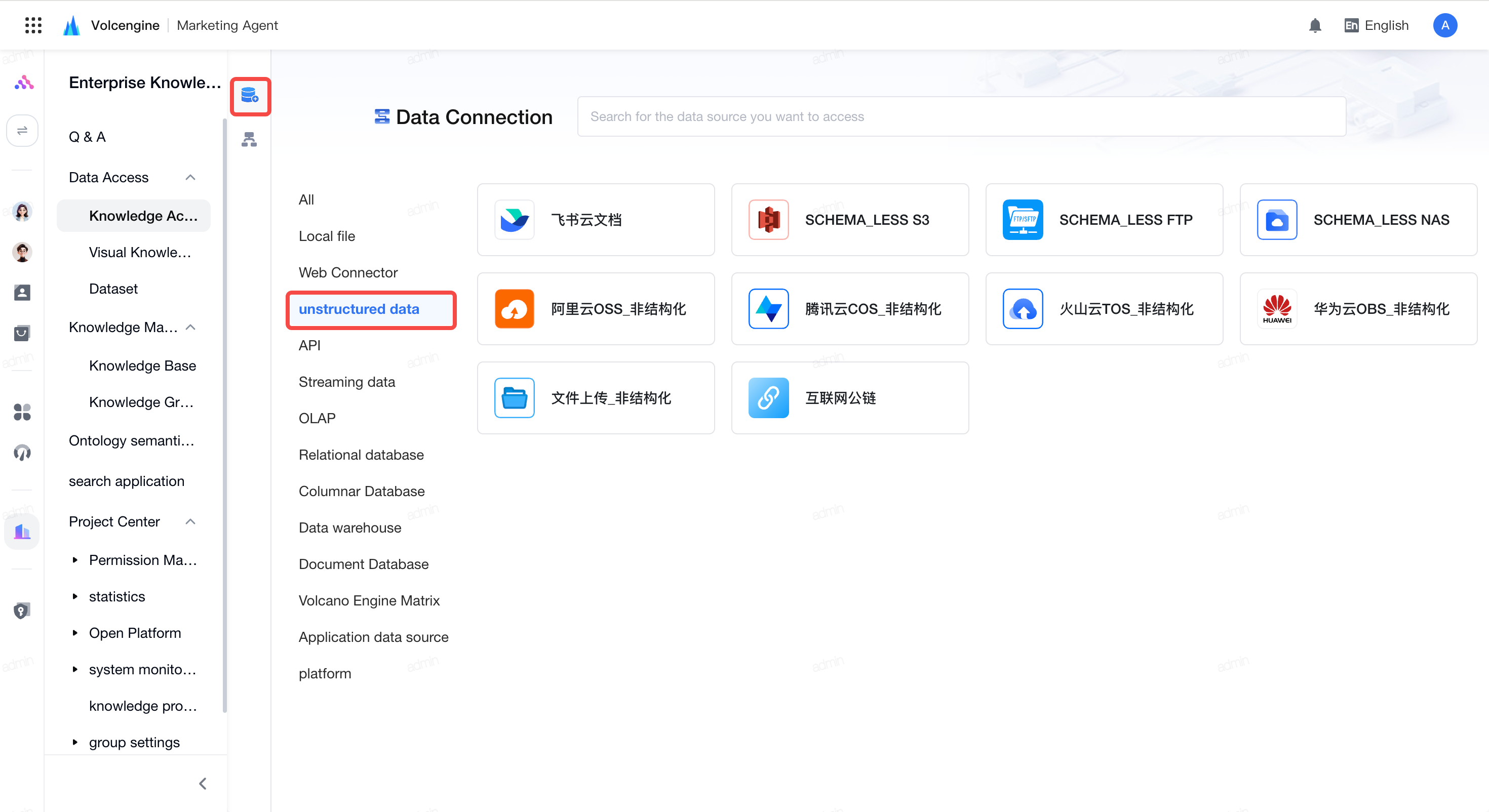The image size is (1489, 812).
Task: Collapse the Project Center section
Action: (190, 521)
